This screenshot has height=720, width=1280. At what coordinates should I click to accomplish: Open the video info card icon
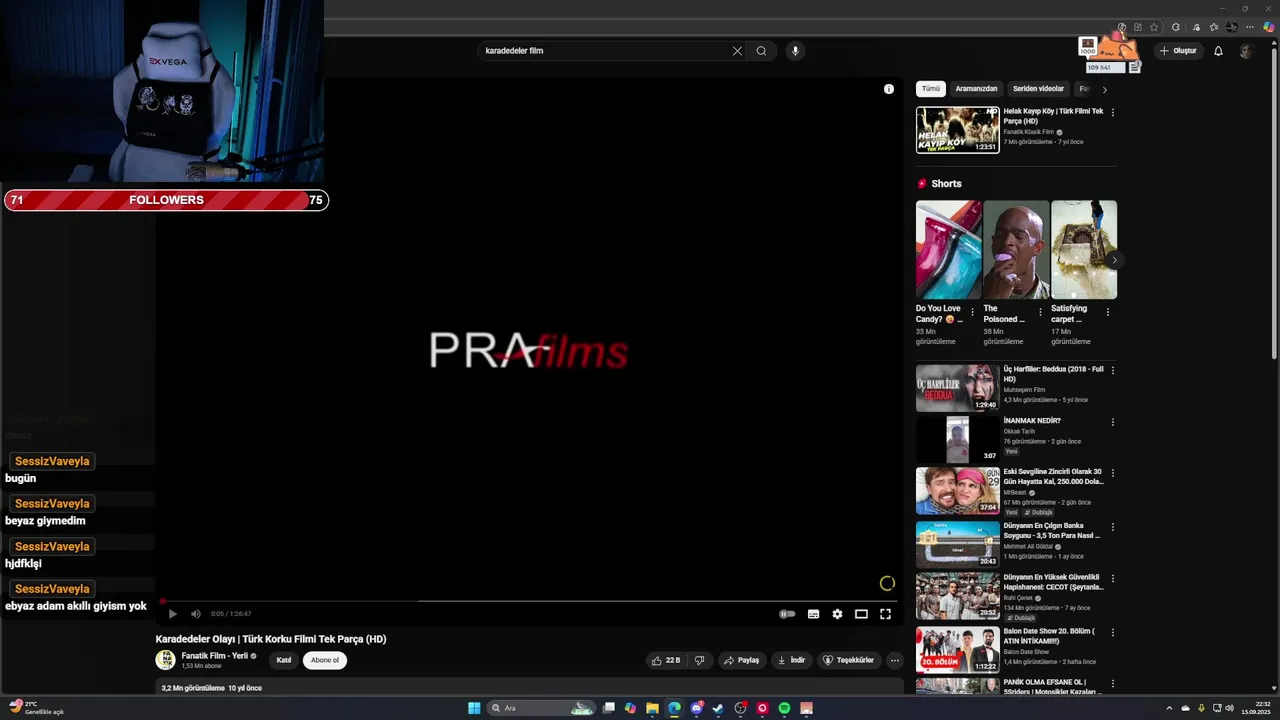[x=889, y=89]
